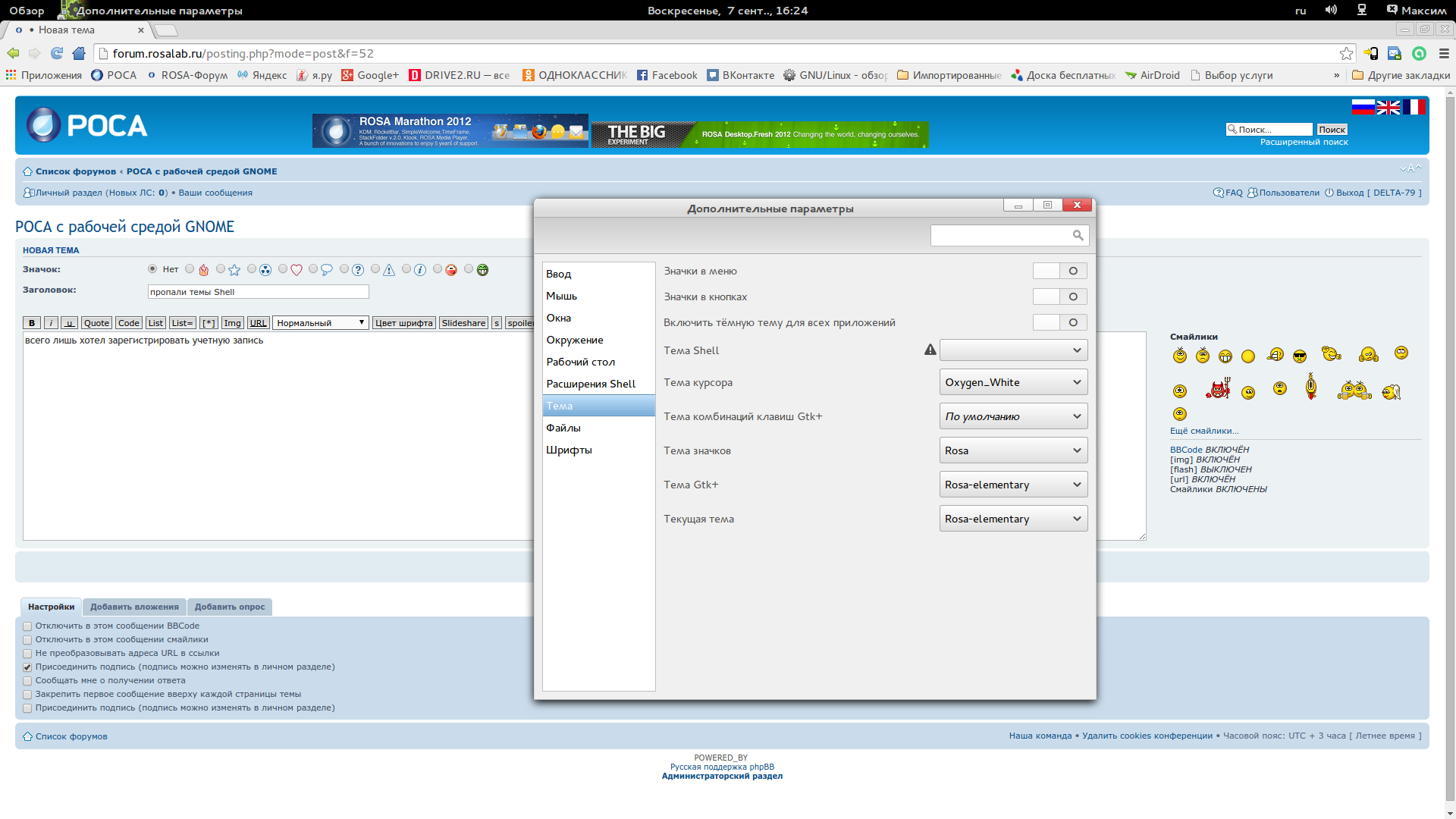Image resolution: width=1456 pixels, height=819 pixels.
Task: Click the Russian flag language icon
Action: 1363,107
